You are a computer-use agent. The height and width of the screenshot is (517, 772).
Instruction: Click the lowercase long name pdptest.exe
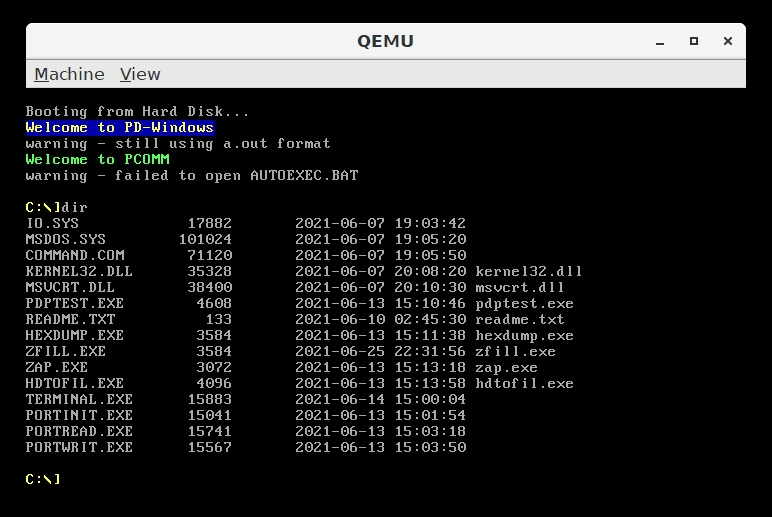pyautogui.click(x=524, y=304)
